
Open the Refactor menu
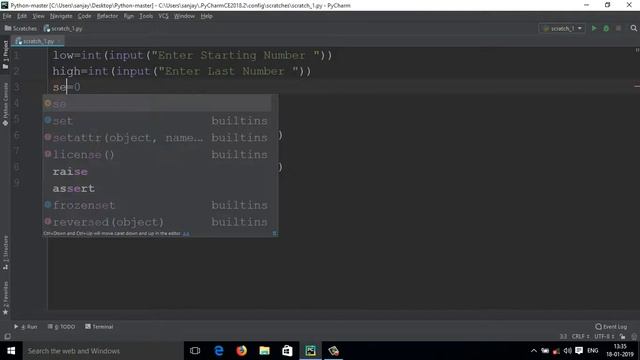[107, 16]
